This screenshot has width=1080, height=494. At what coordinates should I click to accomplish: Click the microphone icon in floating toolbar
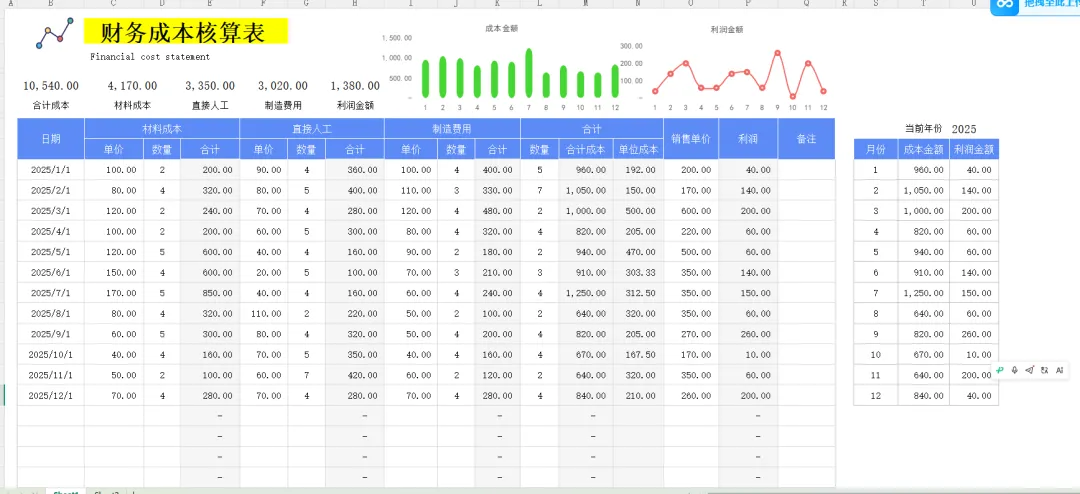1015,370
